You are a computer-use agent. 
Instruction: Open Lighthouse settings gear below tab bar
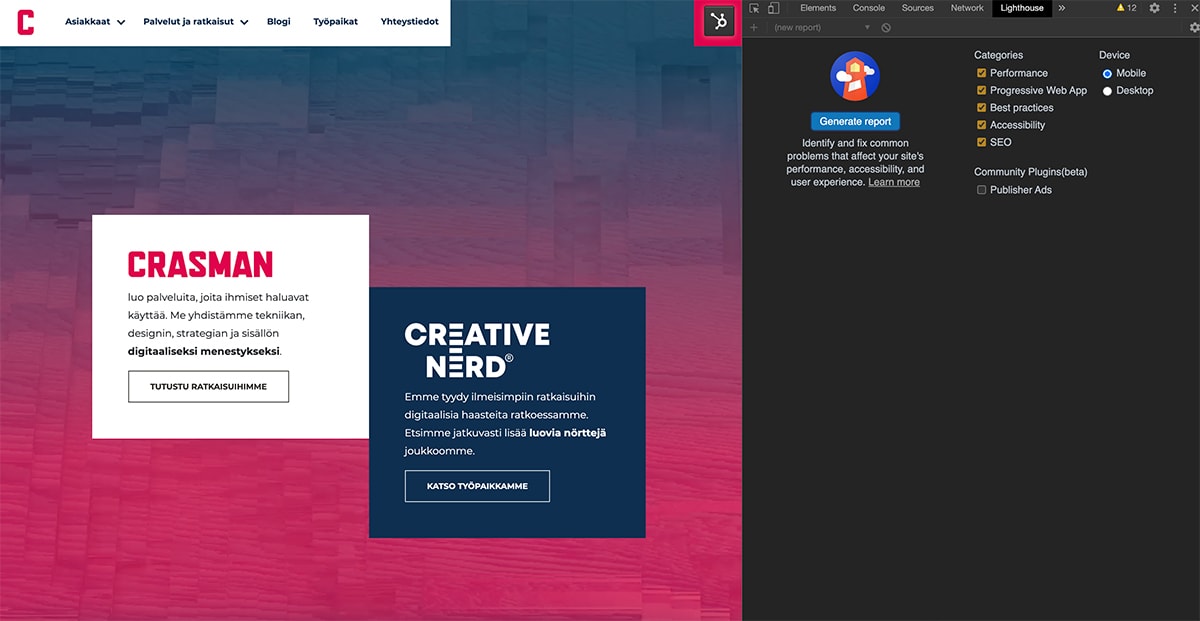point(1194,27)
